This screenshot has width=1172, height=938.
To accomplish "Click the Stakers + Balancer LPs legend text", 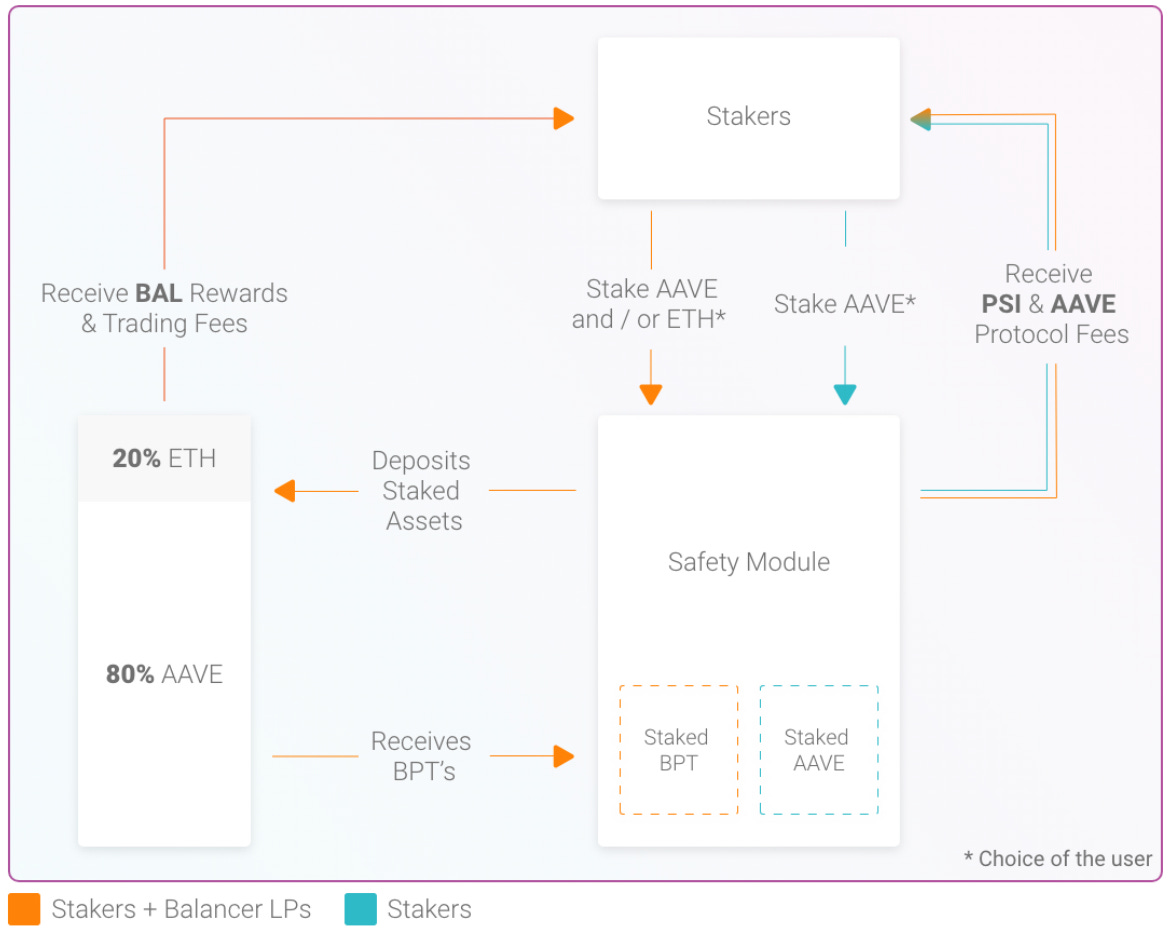I will pos(182,909).
